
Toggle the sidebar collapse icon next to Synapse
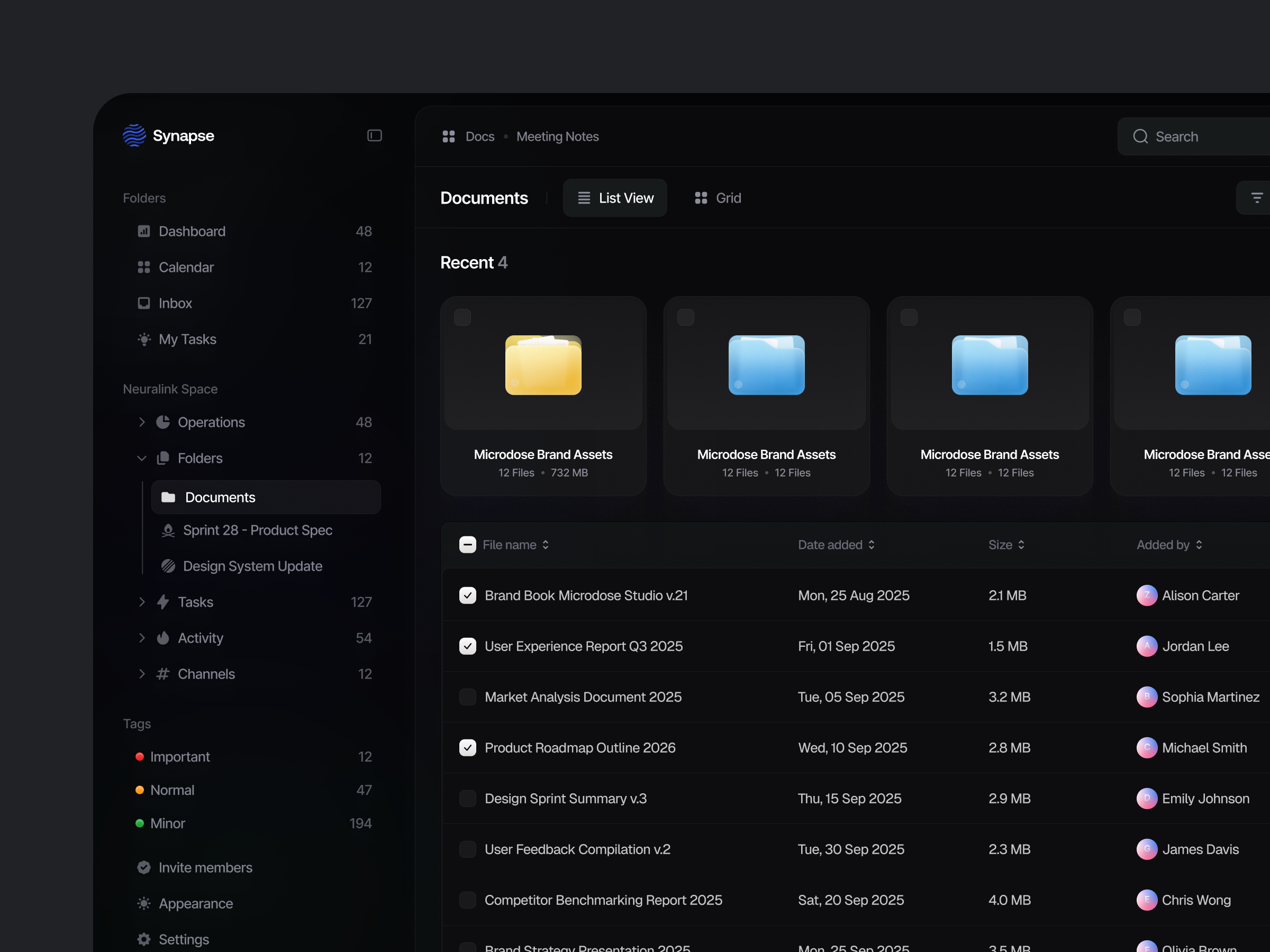[374, 135]
